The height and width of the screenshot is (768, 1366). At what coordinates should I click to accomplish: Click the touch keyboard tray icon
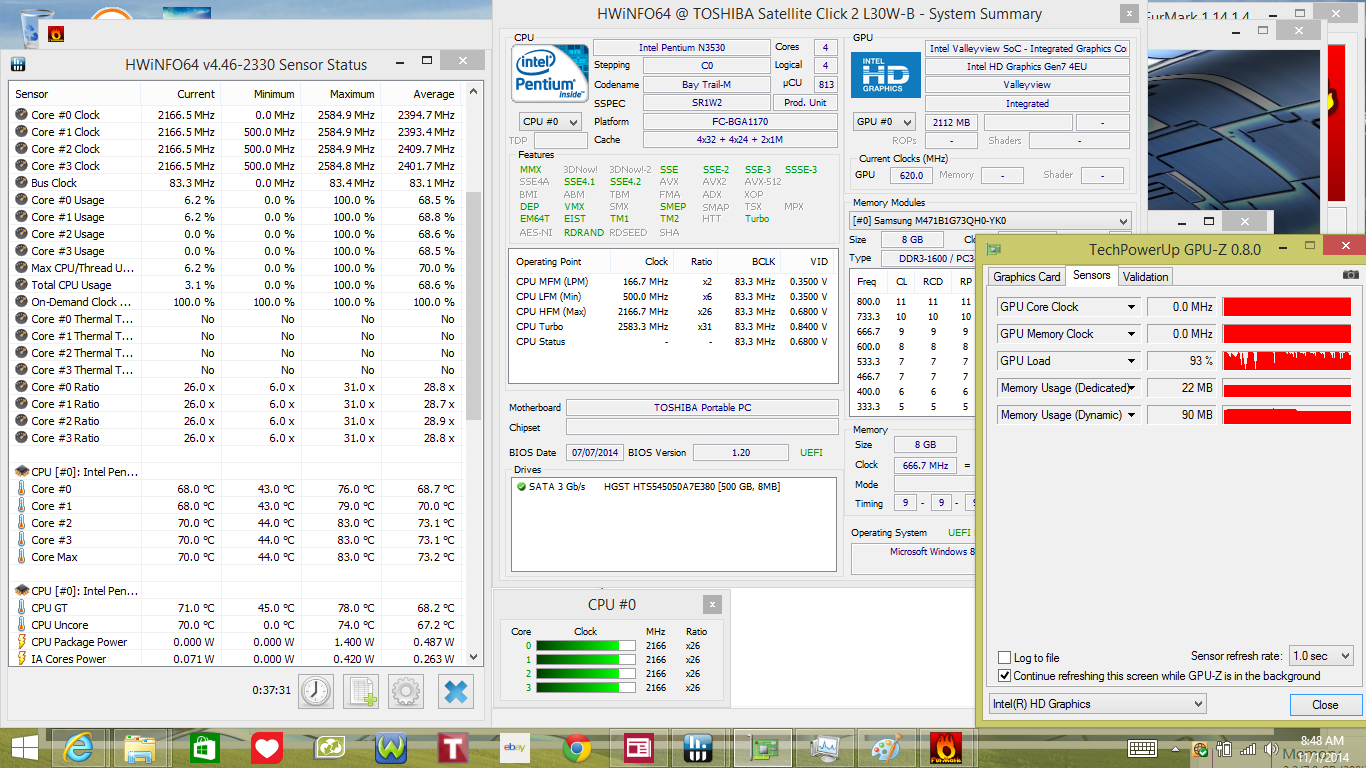[x=1142, y=748]
